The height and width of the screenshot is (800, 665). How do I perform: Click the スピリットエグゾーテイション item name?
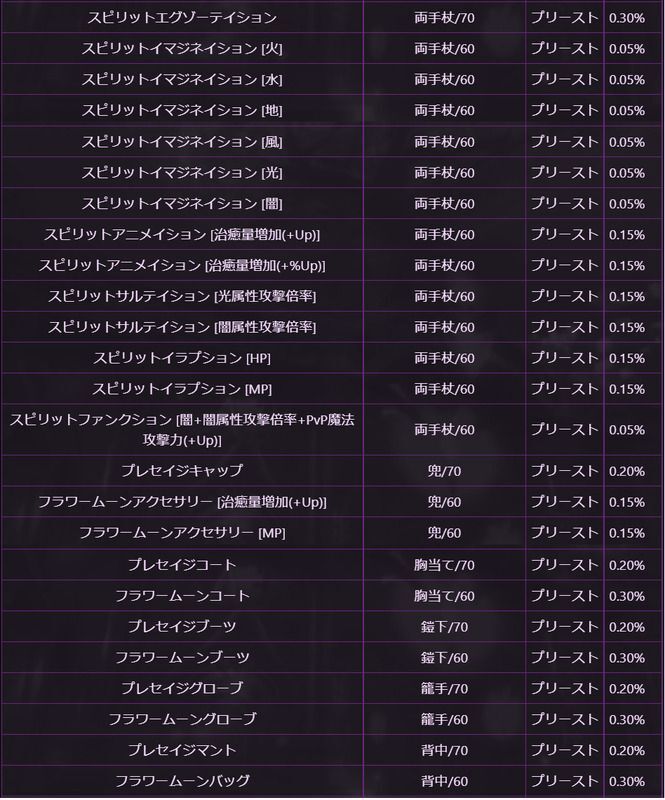(181, 18)
